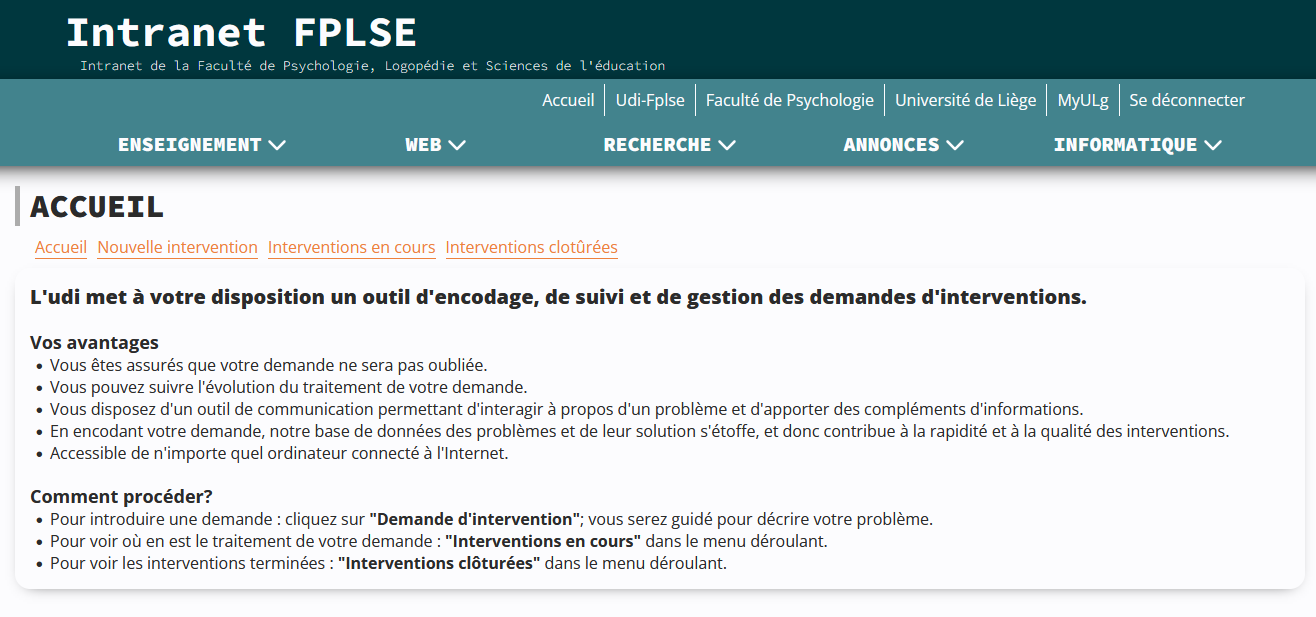Go to the Udi-Fplse top link
The width and height of the screenshot is (1316, 617).
[x=650, y=100]
